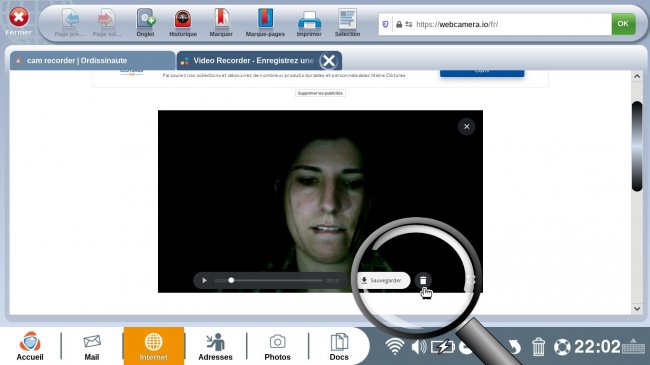Print the page with Imprimer
The width and height of the screenshot is (650, 365).
(x=309, y=23)
